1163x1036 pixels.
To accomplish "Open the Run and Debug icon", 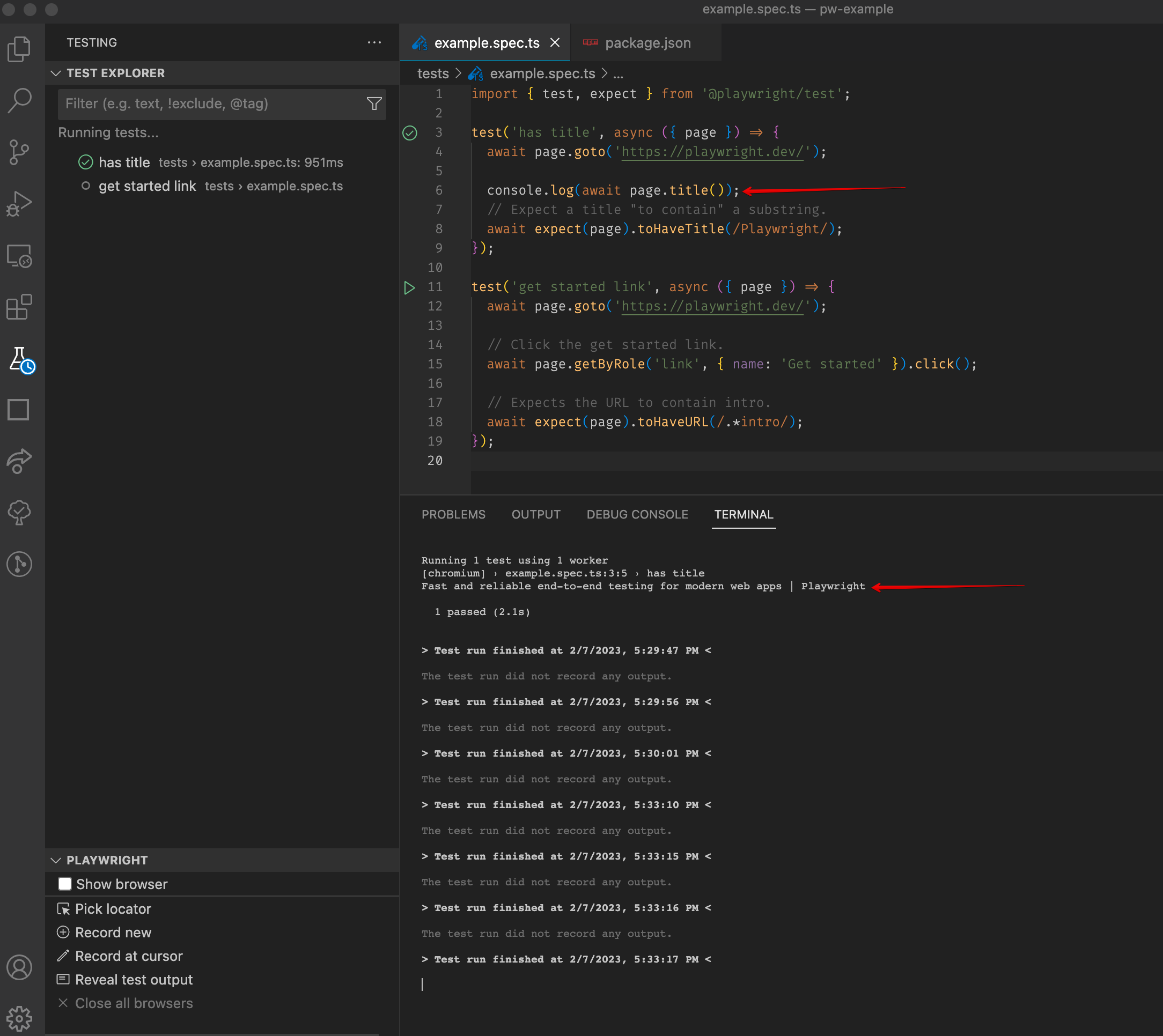I will click(19, 203).
